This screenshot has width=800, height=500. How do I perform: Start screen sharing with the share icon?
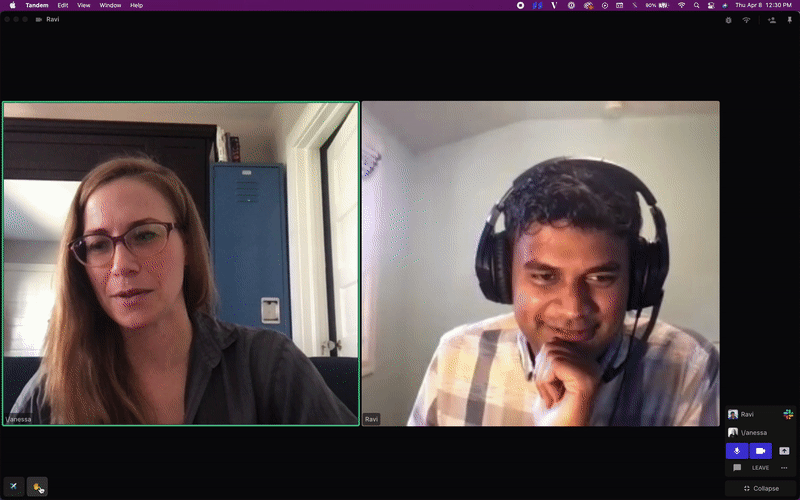click(x=784, y=451)
